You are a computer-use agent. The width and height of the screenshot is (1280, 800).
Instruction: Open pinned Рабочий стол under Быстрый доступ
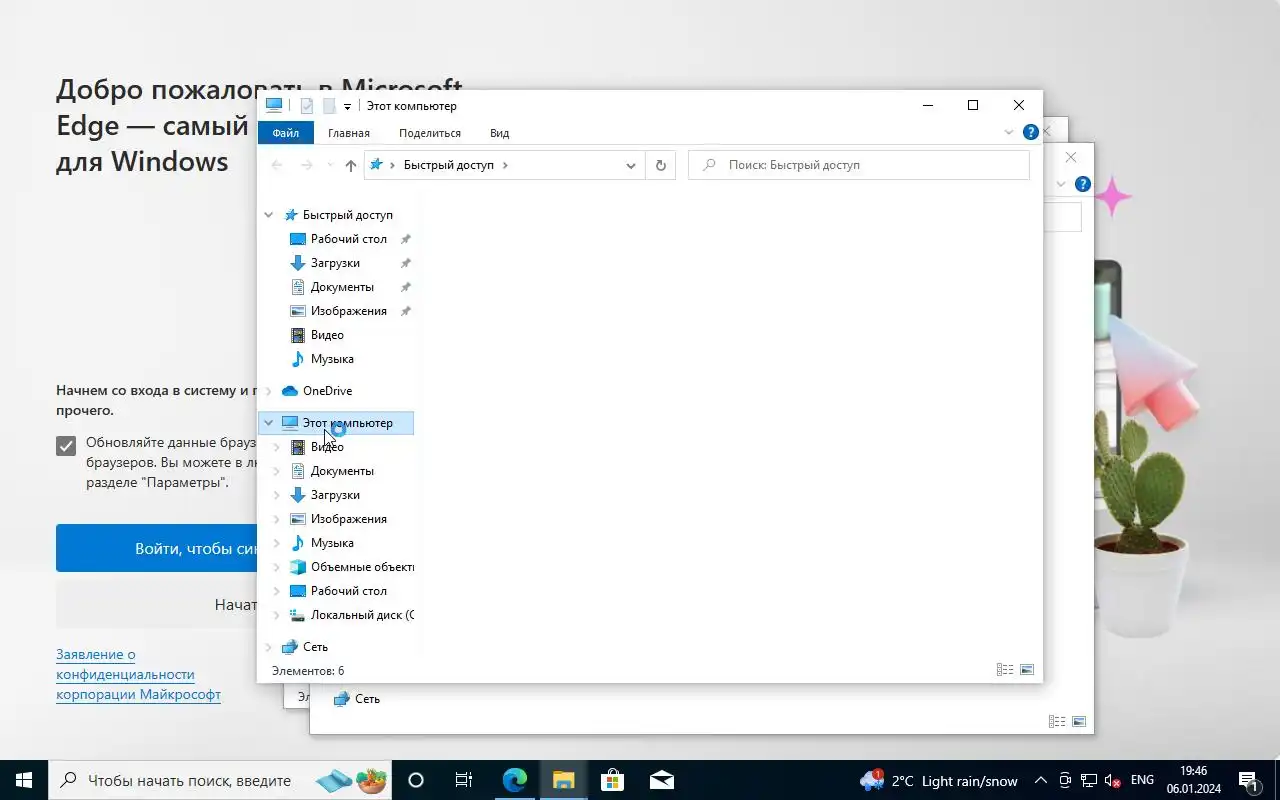pyautogui.click(x=349, y=239)
